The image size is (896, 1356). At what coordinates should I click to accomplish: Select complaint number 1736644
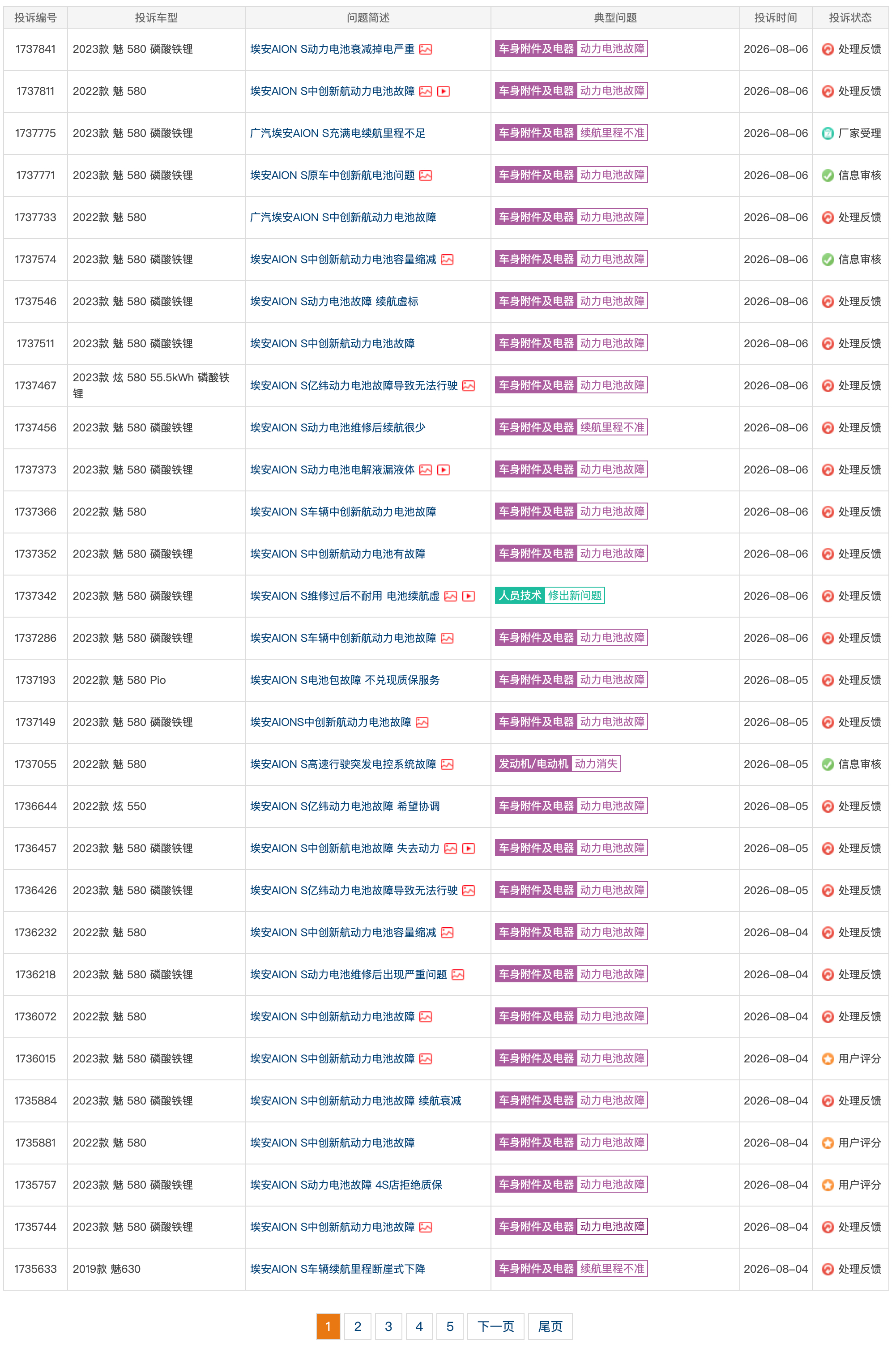[35, 806]
